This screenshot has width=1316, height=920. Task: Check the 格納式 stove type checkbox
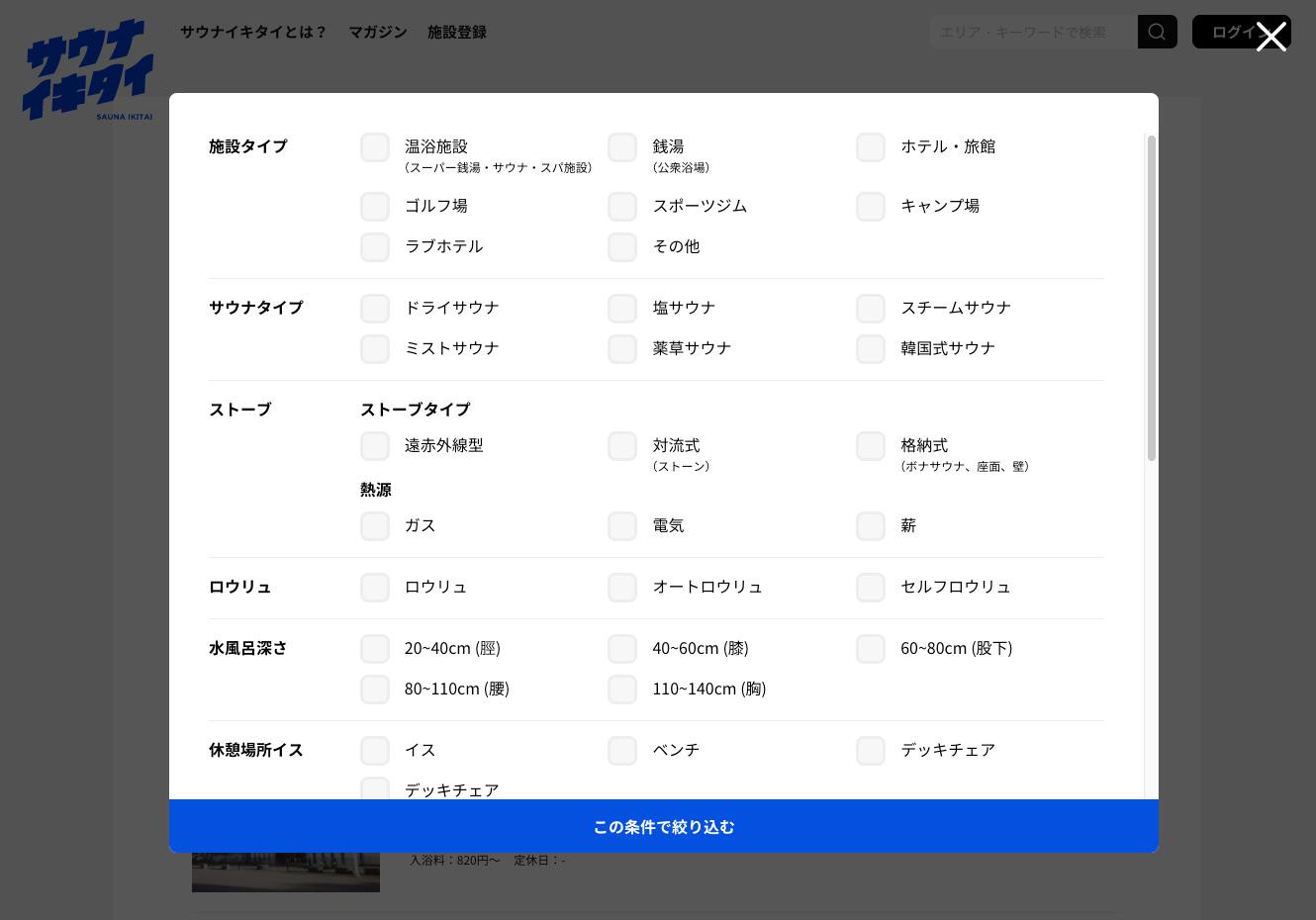(871, 446)
